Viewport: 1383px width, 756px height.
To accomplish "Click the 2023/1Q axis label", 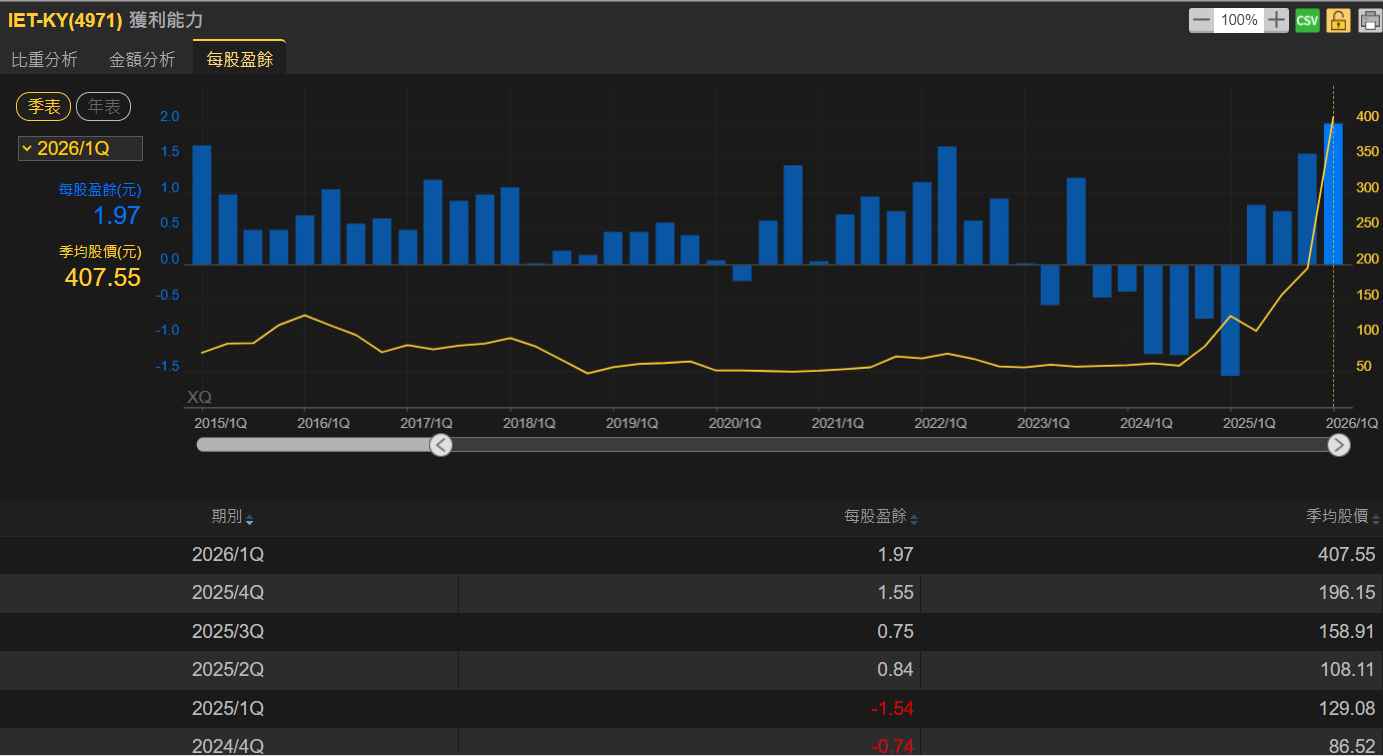I will coord(1043,423).
